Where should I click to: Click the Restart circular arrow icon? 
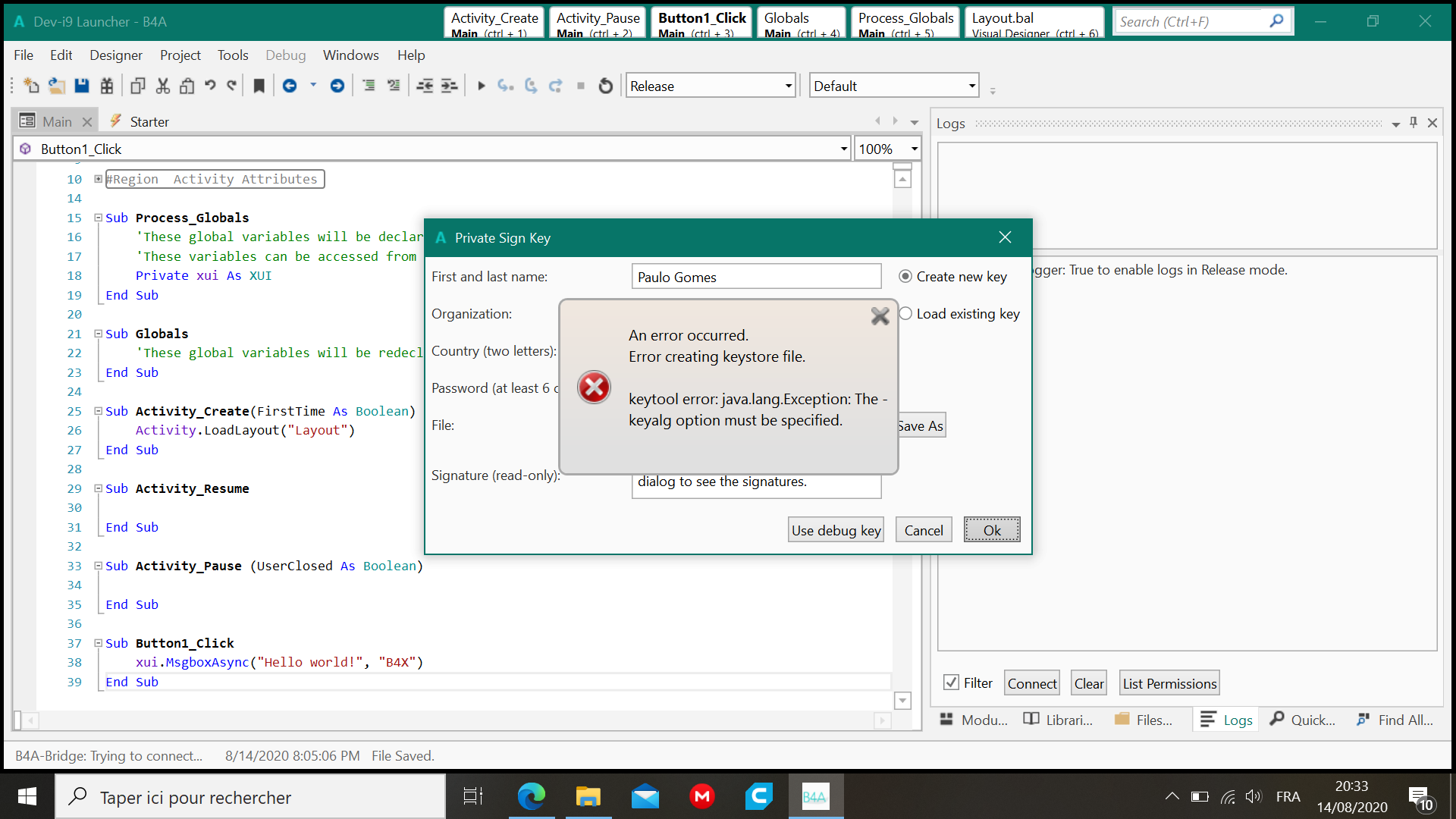(x=605, y=86)
